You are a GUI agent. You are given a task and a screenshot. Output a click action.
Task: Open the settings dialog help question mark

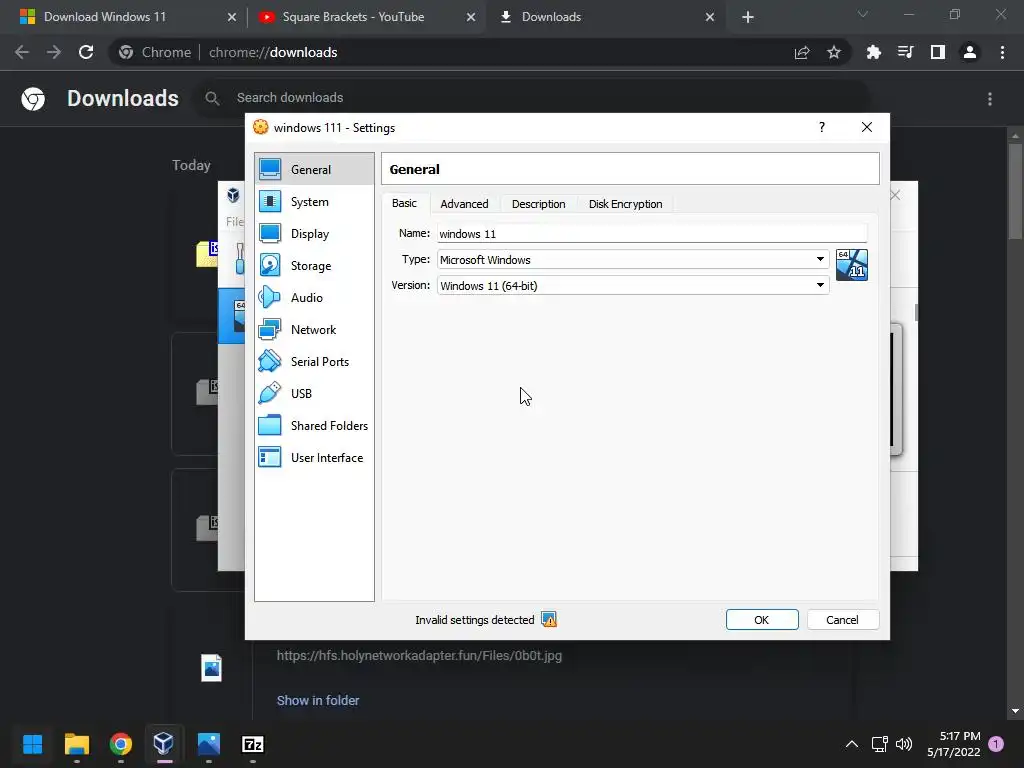822,127
